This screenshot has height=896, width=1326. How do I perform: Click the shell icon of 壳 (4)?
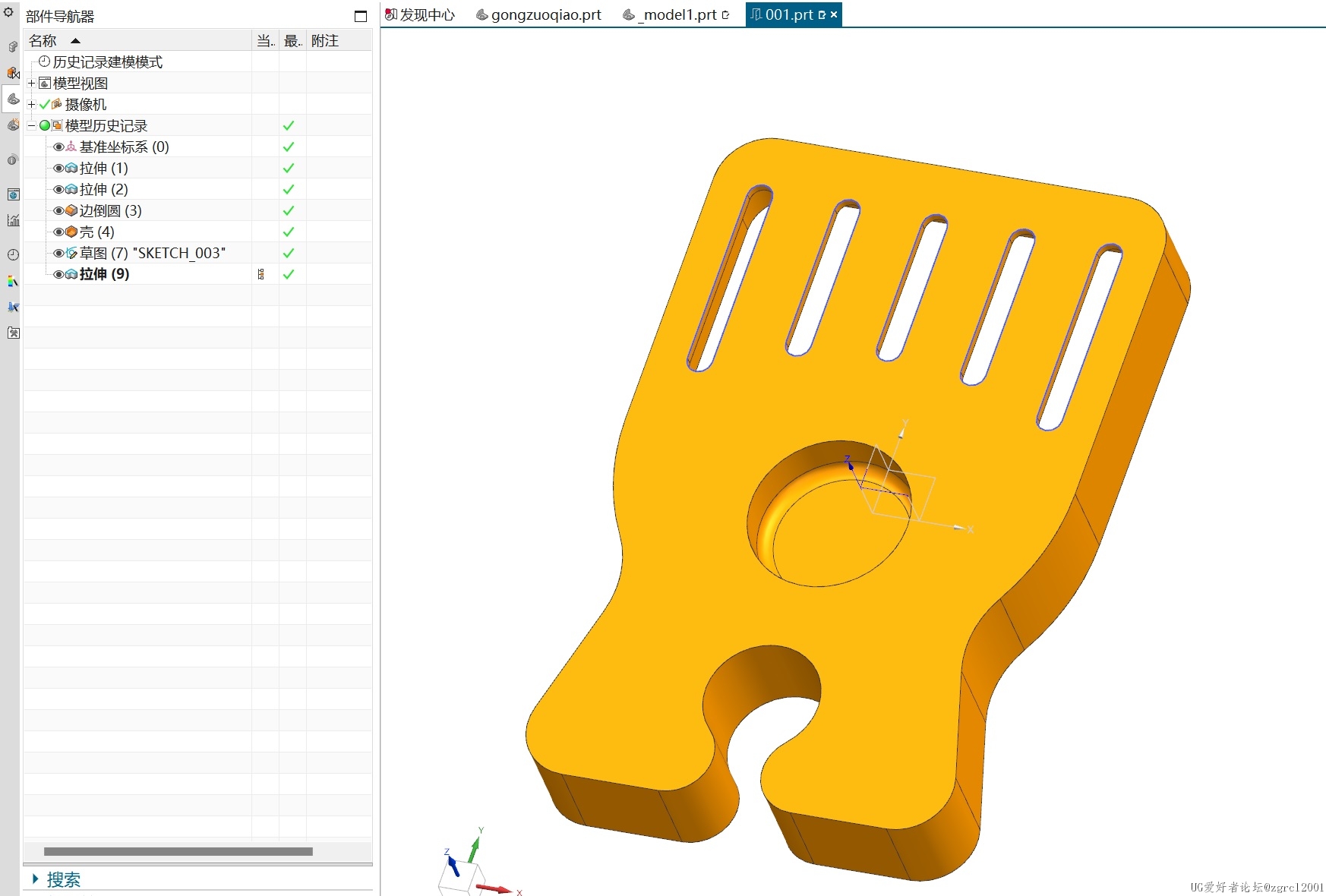click(x=71, y=232)
